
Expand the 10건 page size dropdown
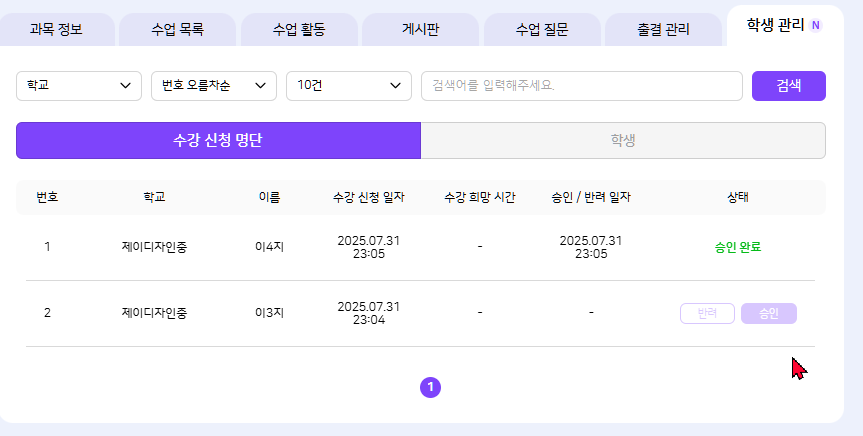pos(348,86)
